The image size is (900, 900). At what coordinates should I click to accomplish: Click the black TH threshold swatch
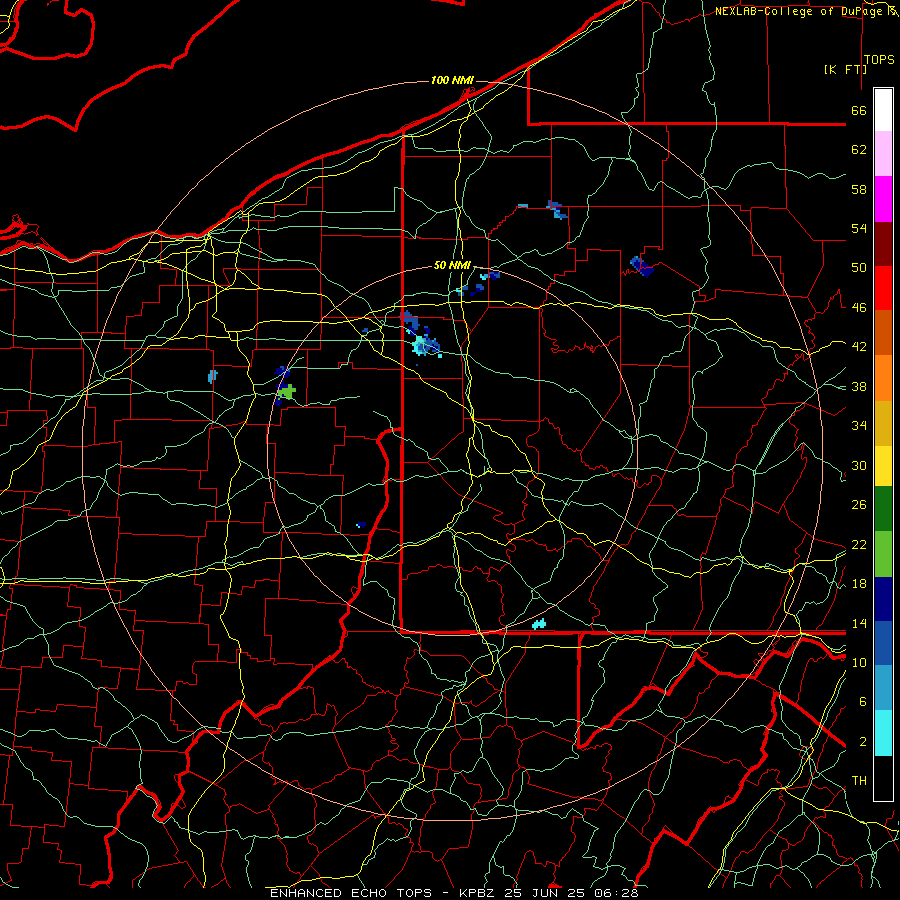pos(883,778)
